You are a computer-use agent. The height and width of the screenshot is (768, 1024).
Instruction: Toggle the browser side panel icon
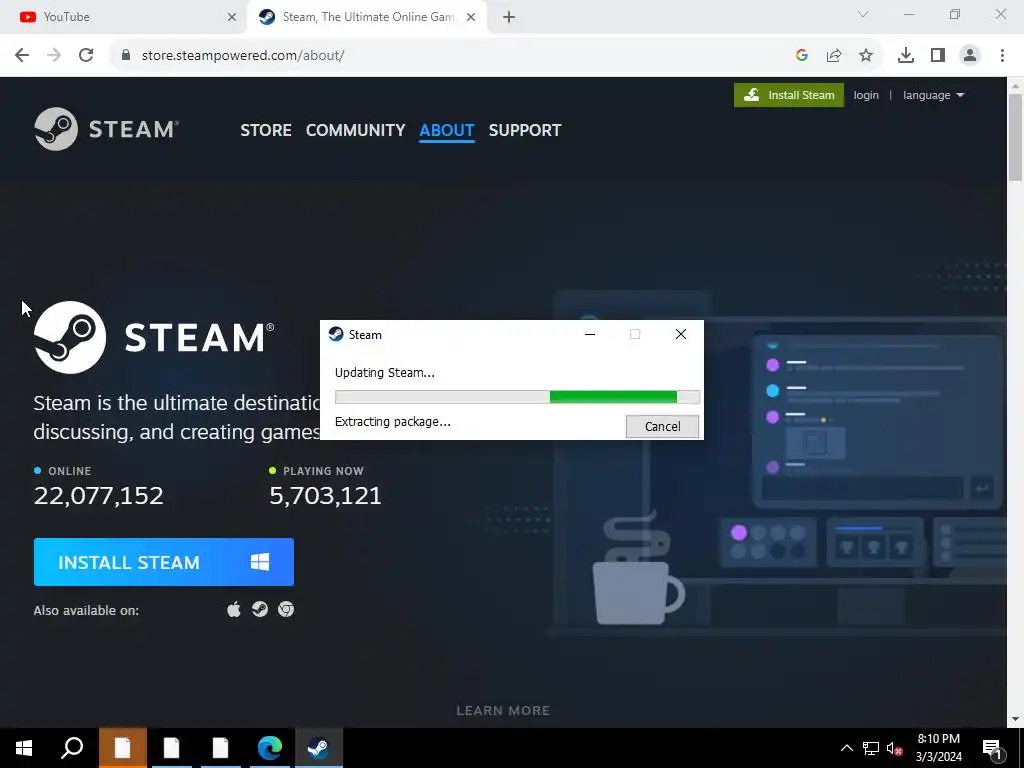coord(938,56)
